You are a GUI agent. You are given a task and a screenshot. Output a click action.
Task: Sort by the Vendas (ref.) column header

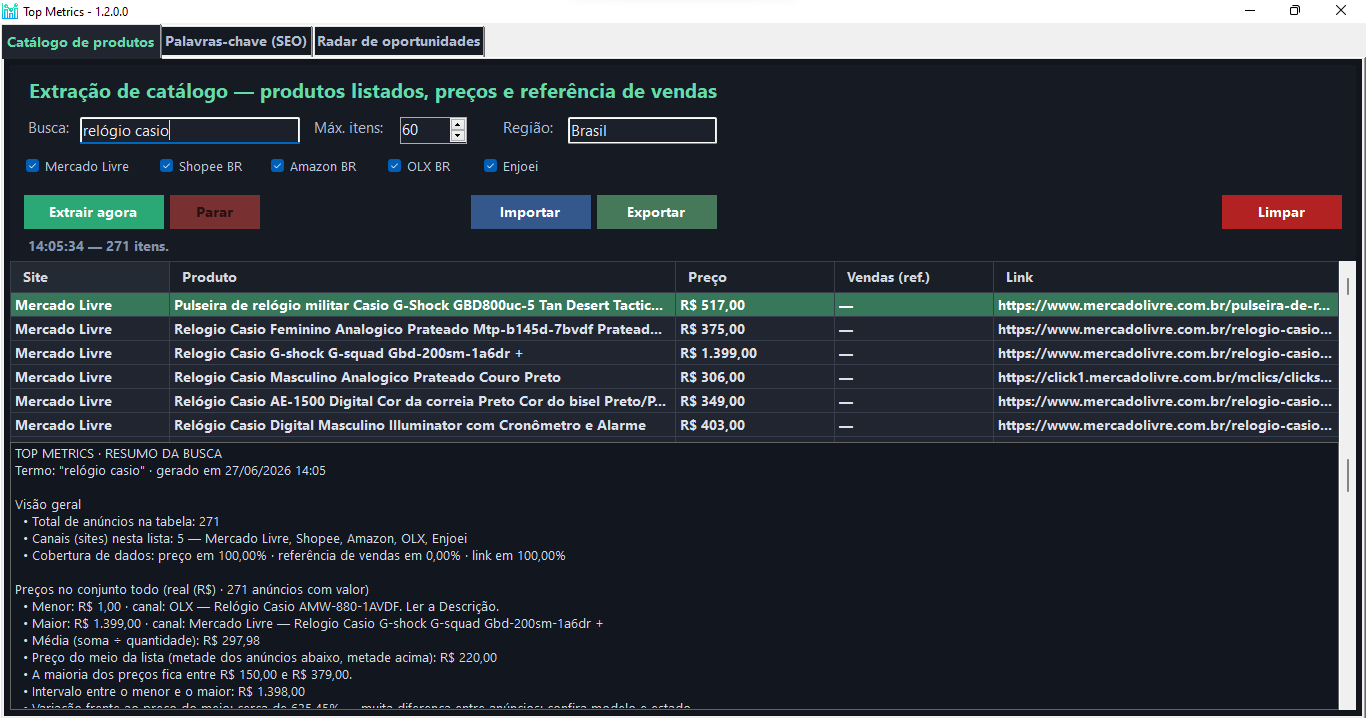click(914, 277)
